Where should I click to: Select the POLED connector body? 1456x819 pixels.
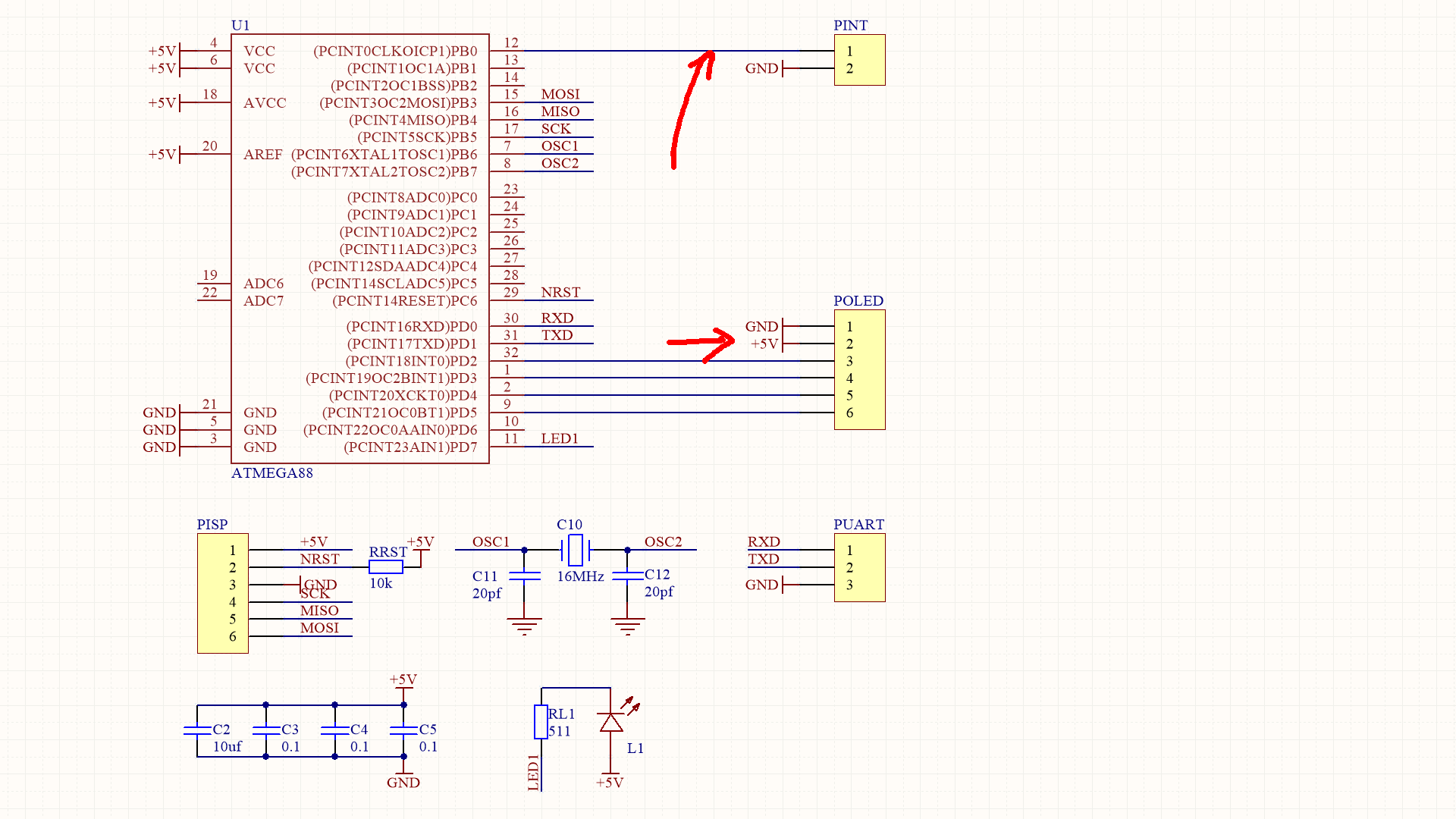pyautogui.click(x=860, y=369)
